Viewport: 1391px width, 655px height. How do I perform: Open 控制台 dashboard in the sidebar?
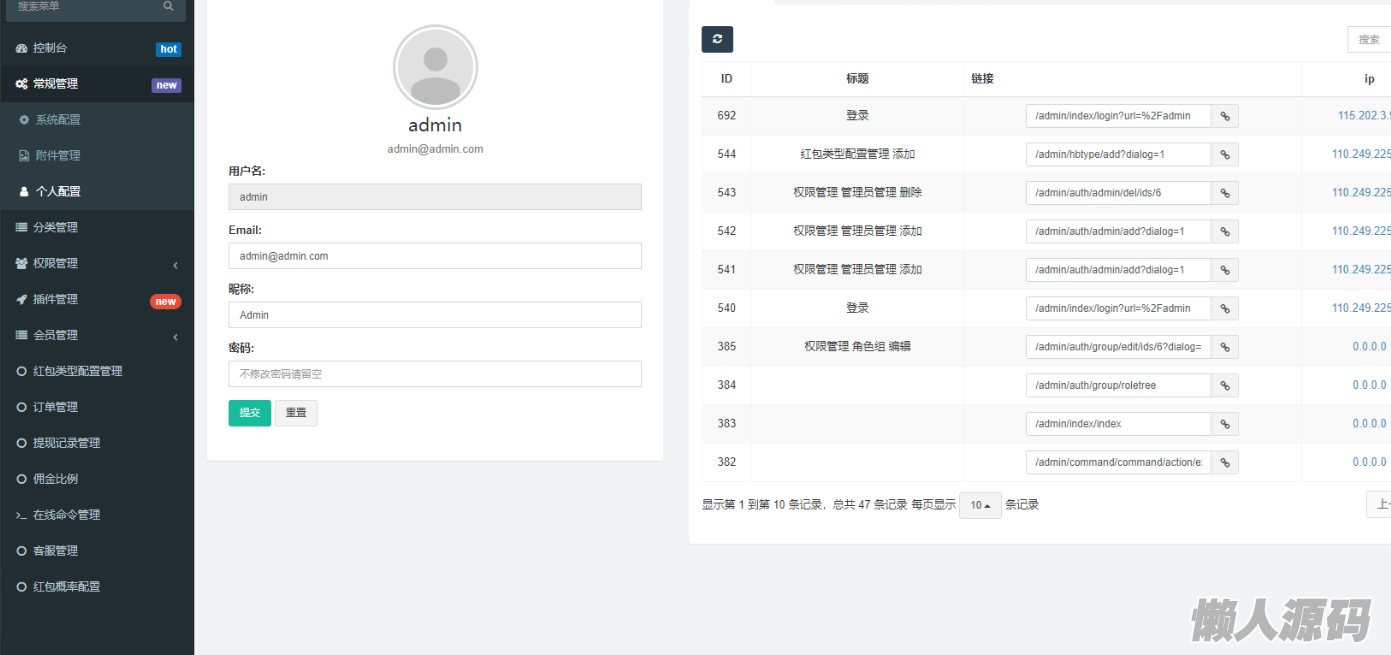[50, 48]
